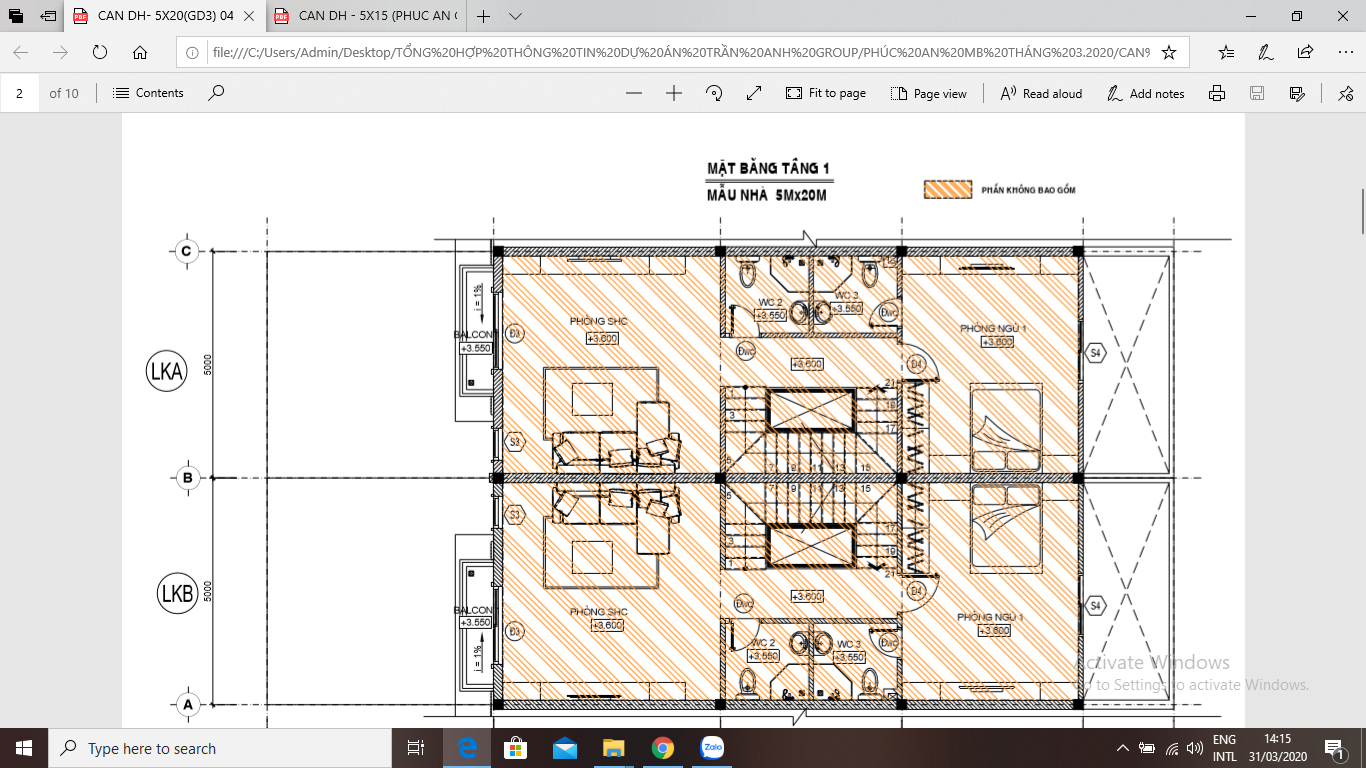Set tabs aside using the top-left icon

48,16
